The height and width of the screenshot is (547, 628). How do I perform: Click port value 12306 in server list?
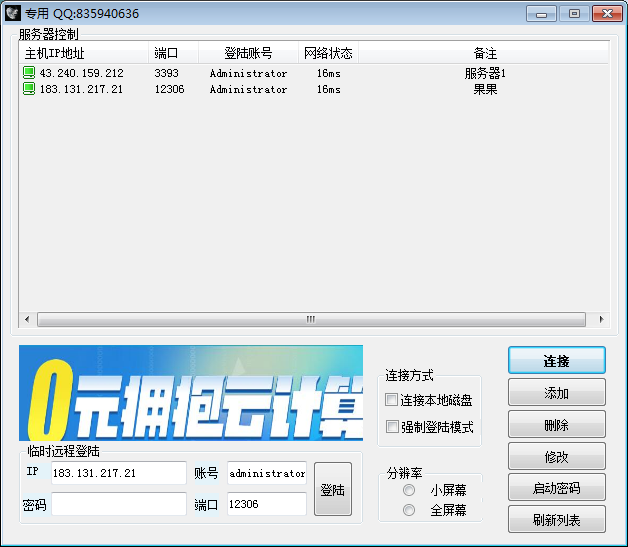[169, 89]
